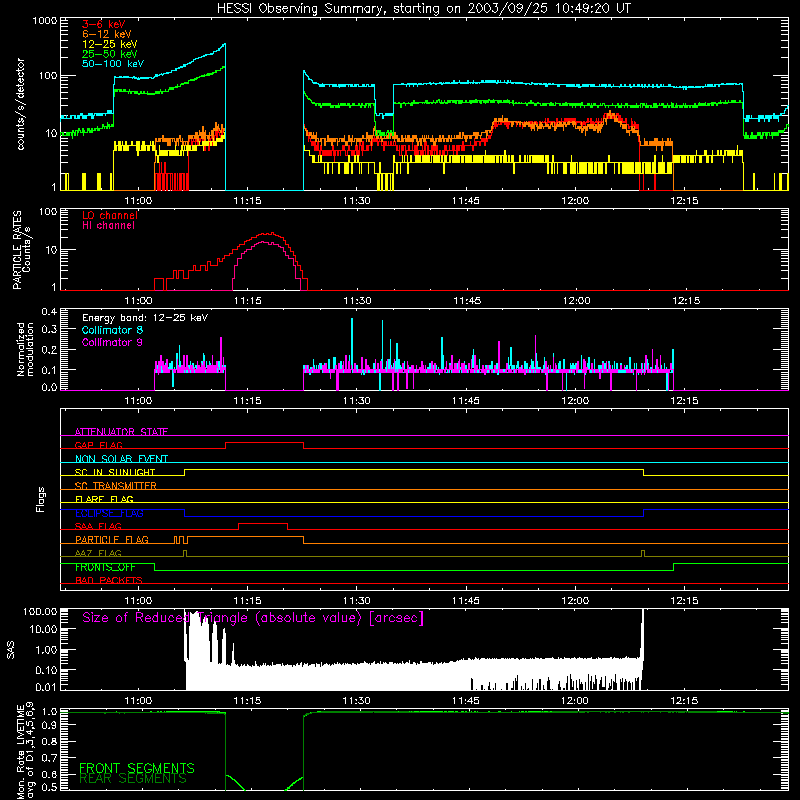Click the SC IN SUNLIGHT flag label
The height and width of the screenshot is (800, 800).
pos(115,472)
